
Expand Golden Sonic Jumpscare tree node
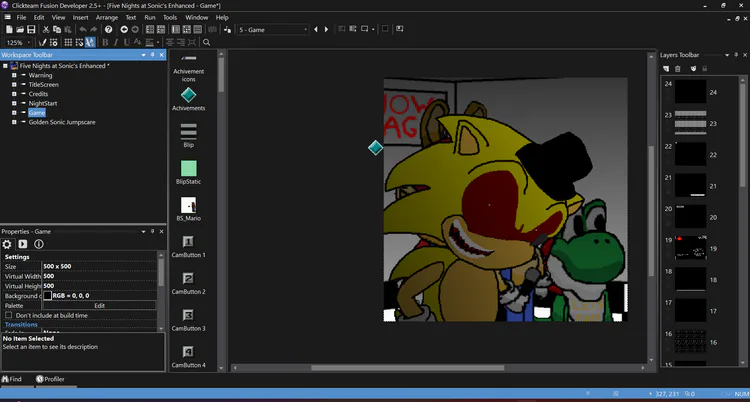(x=14, y=122)
